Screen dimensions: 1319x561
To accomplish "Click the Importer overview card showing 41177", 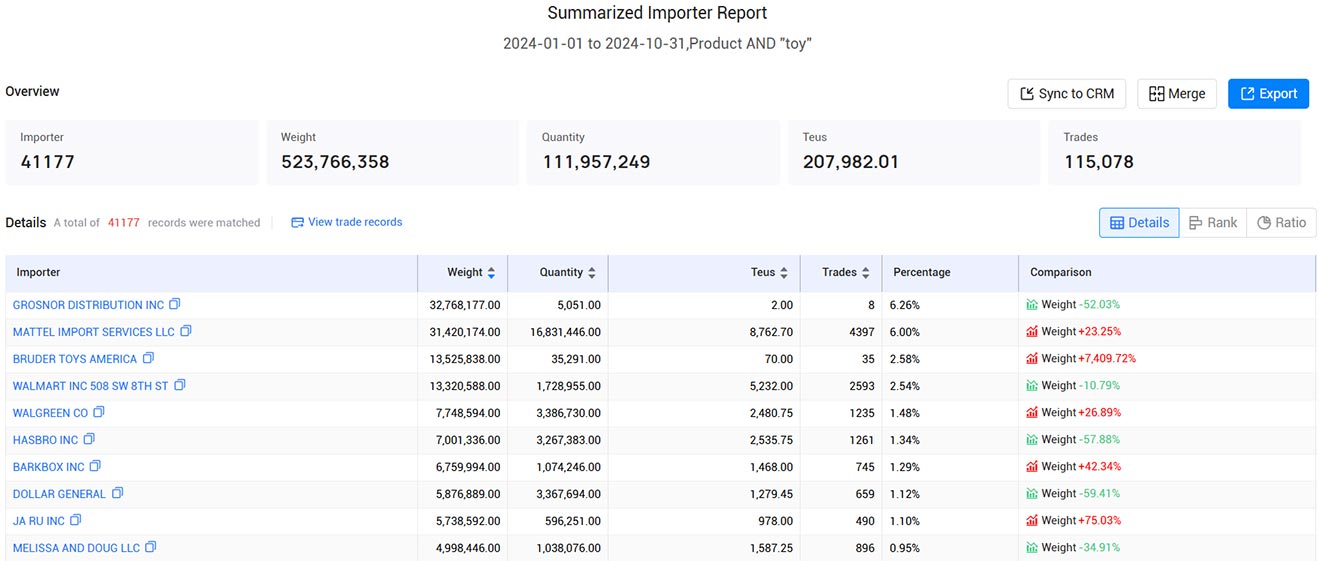I will click(x=132, y=152).
